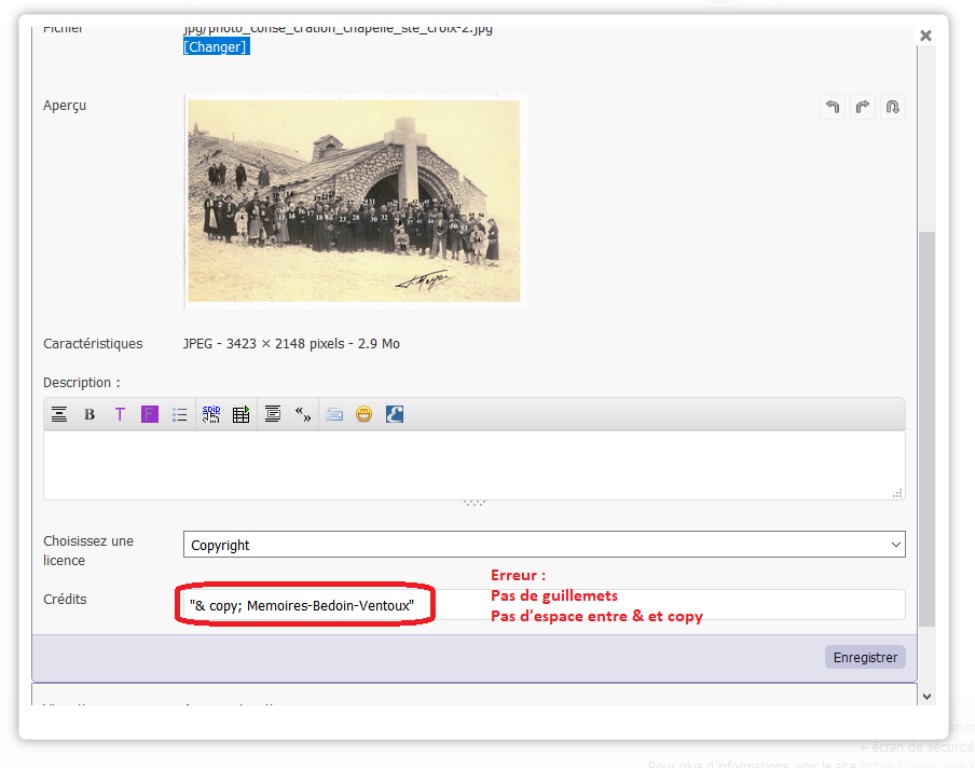This screenshot has width=975, height=768.
Task: Flip the image 180 degrees
Action: 892,107
